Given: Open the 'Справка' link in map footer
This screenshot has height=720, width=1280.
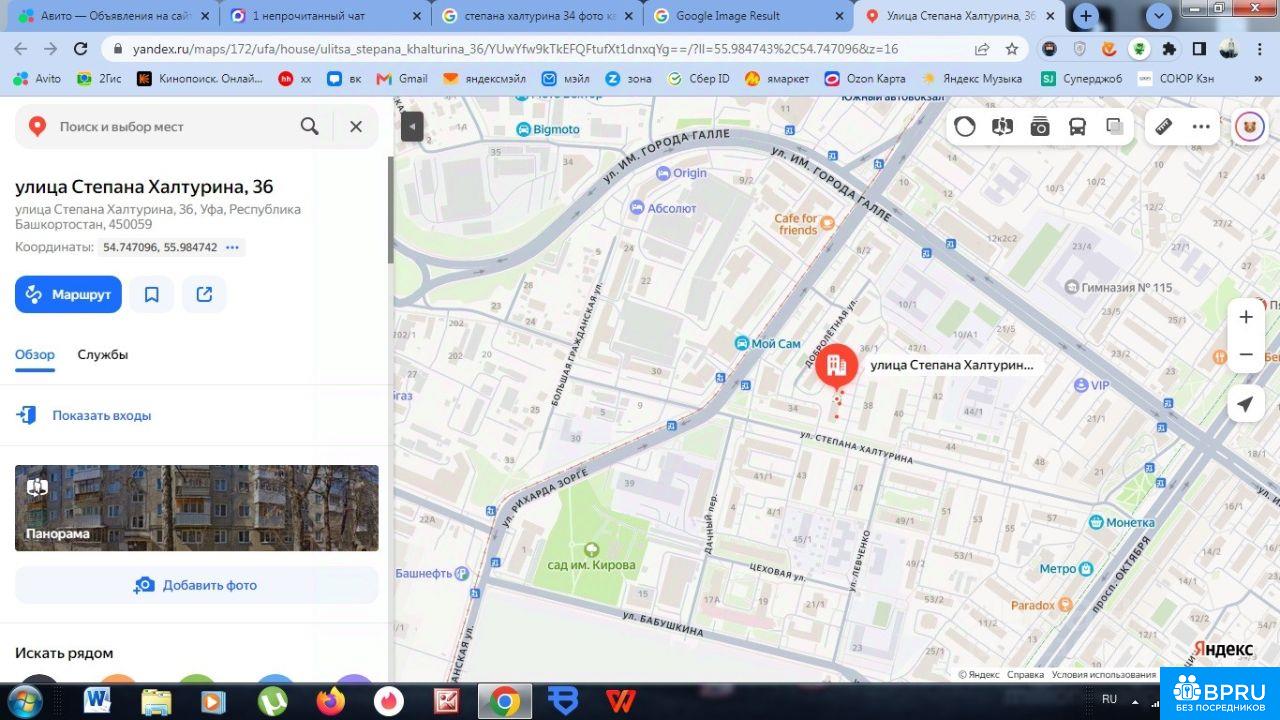Looking at the screenshot, I should pyautogui.click(x=1025, y=675).
